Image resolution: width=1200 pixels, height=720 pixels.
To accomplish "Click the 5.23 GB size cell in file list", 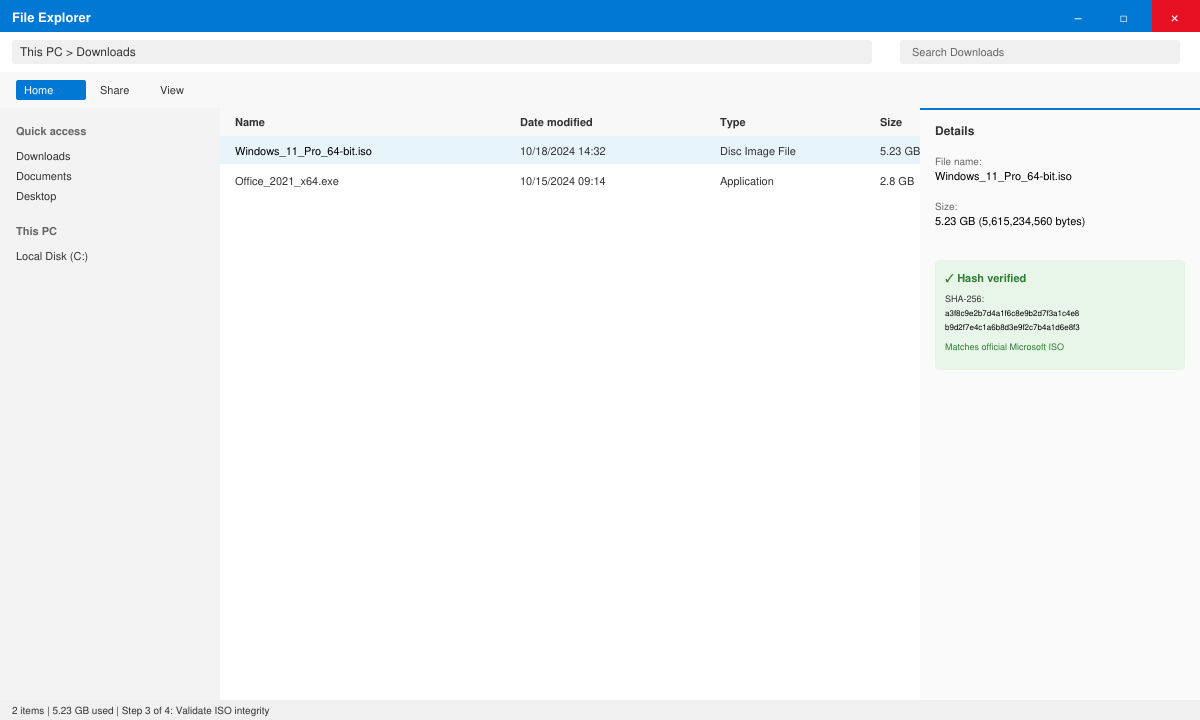I will coord(900,151).
